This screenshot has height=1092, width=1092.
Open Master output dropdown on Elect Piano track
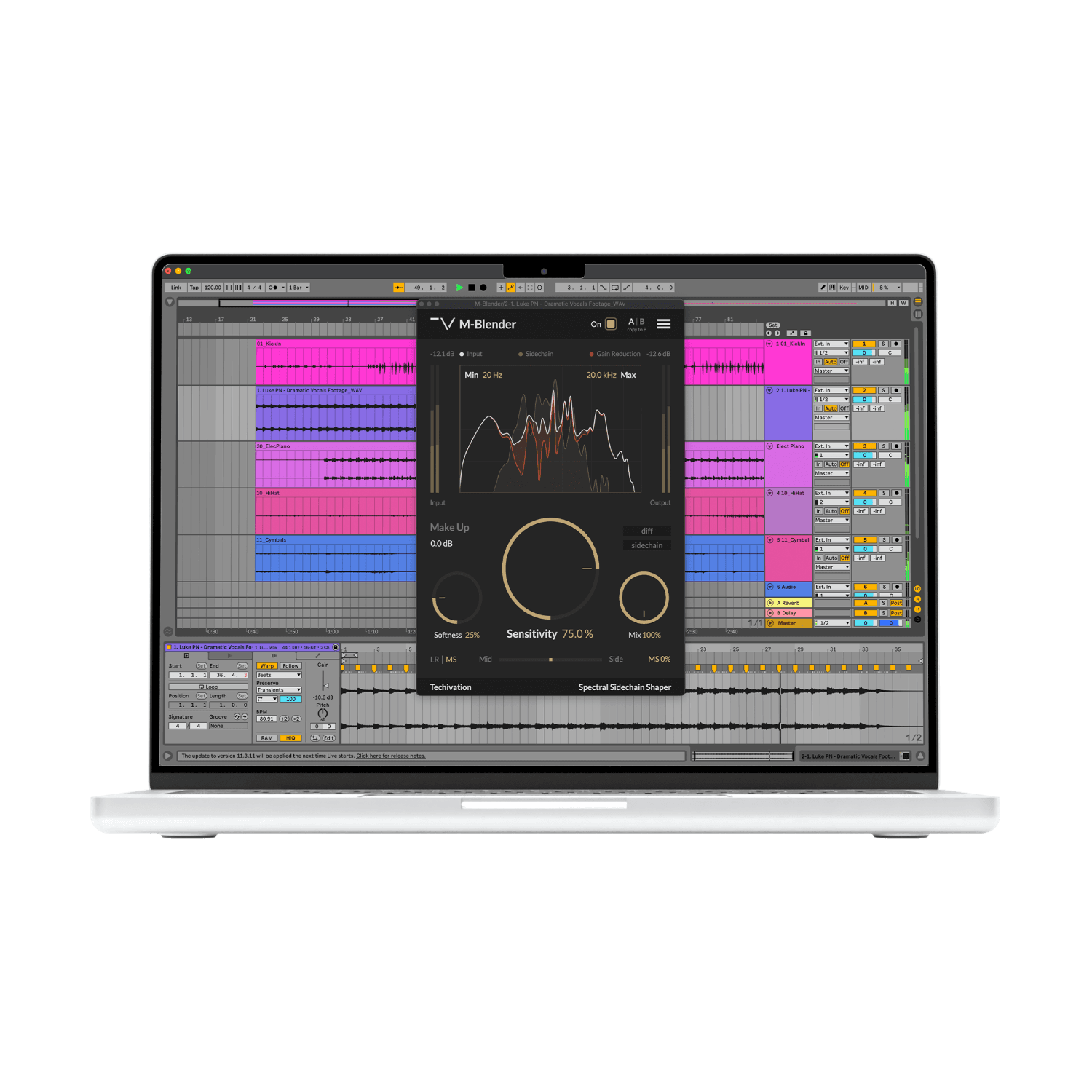831,473
